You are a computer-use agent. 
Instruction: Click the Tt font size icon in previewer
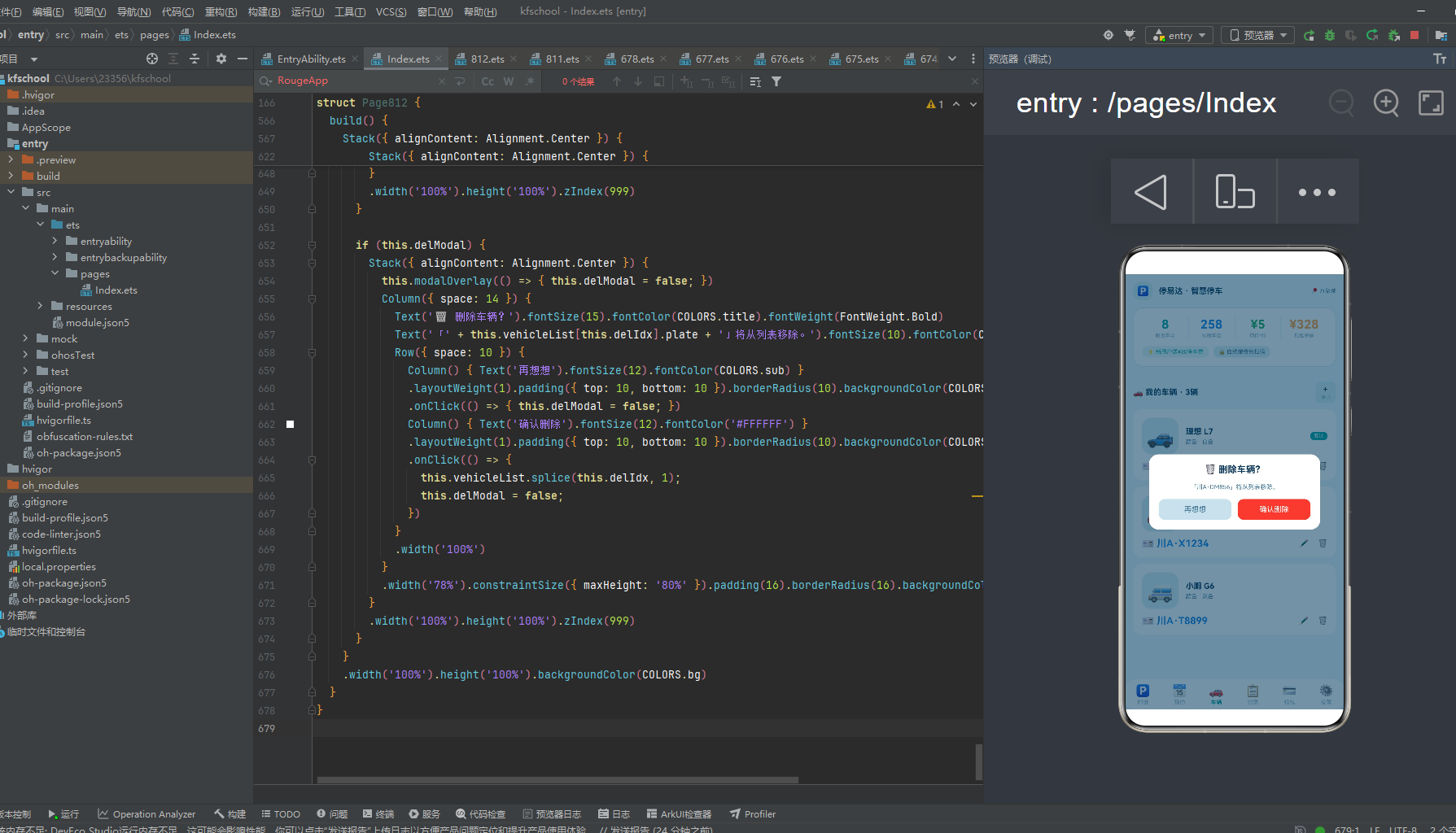tap(1440, 59)
